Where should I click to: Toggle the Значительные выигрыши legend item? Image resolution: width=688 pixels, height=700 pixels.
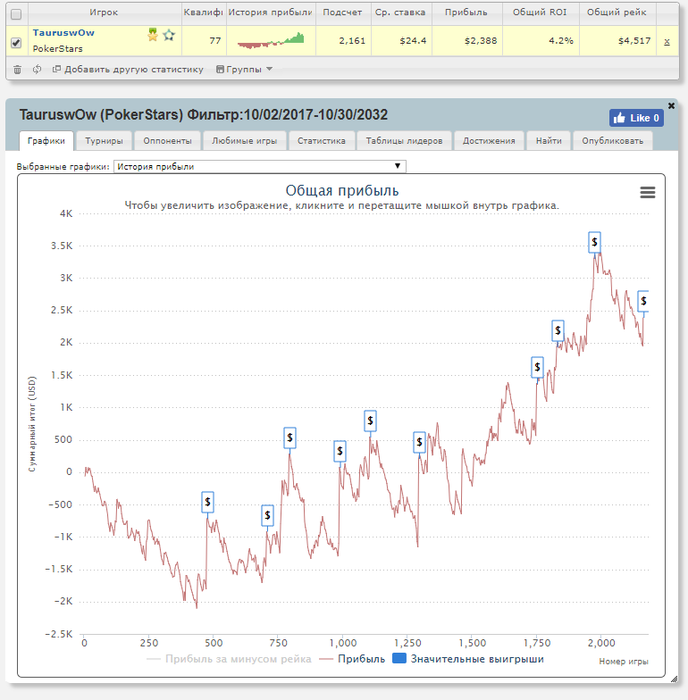point(470,659)
